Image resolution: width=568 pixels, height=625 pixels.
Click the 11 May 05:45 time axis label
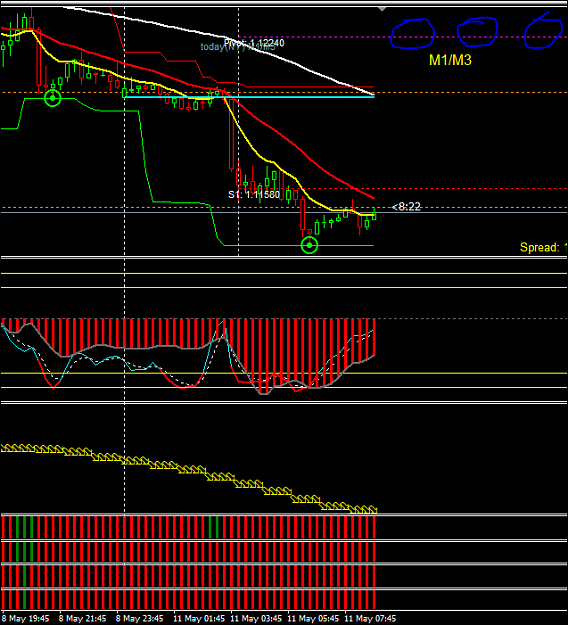coord(313,619)
